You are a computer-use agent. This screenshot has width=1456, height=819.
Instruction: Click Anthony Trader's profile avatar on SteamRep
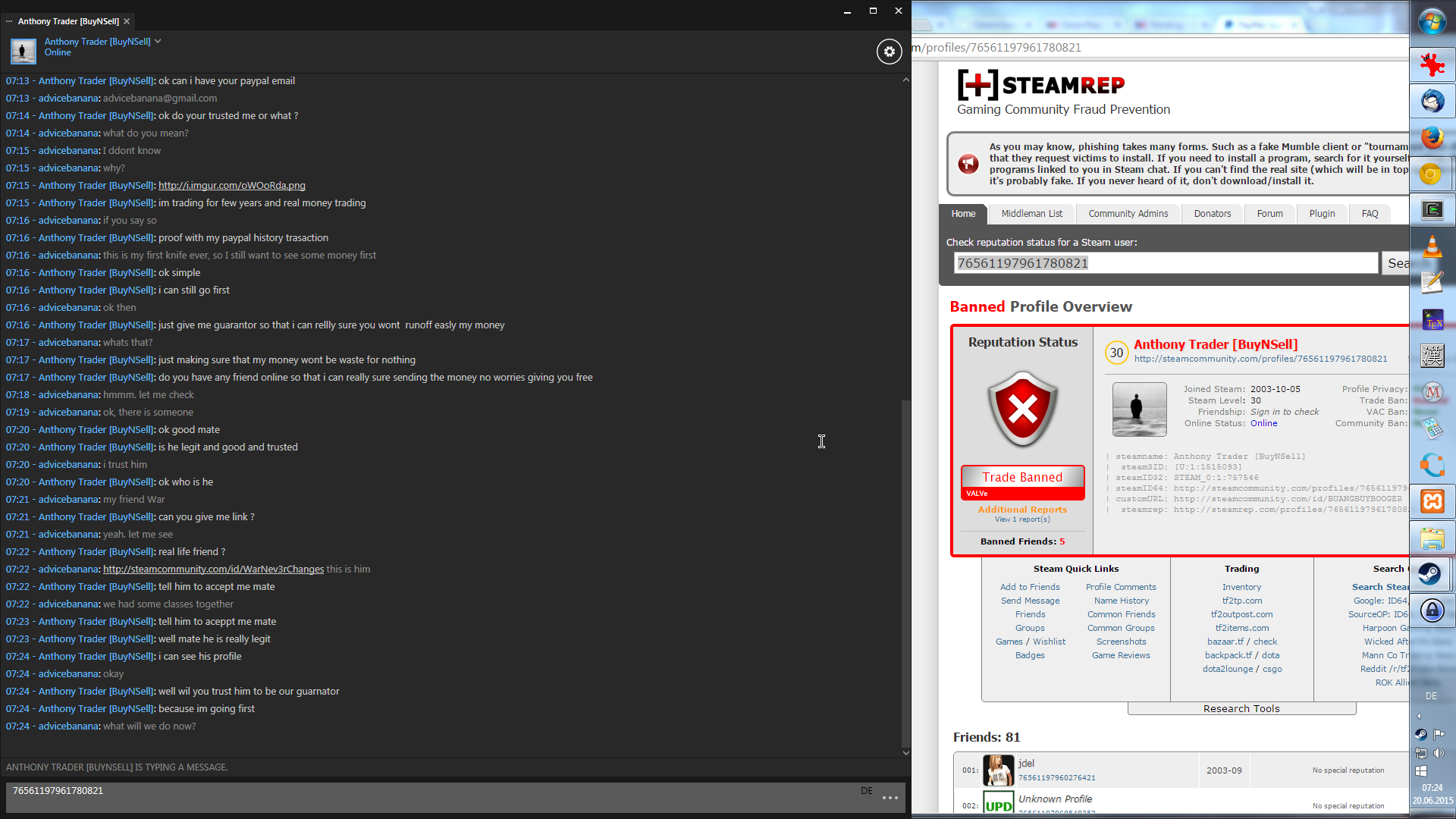(x=1139, y=409)
